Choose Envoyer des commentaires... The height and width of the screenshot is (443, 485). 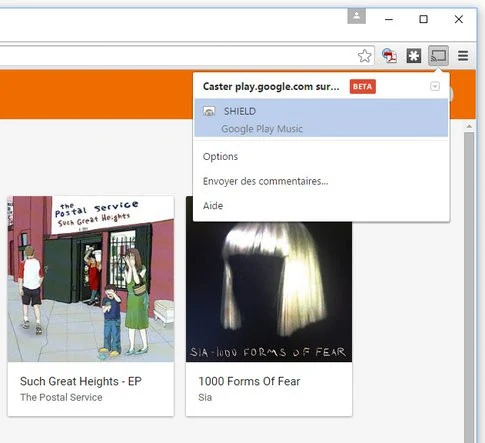pyautogui.click(x=265, y=181)
